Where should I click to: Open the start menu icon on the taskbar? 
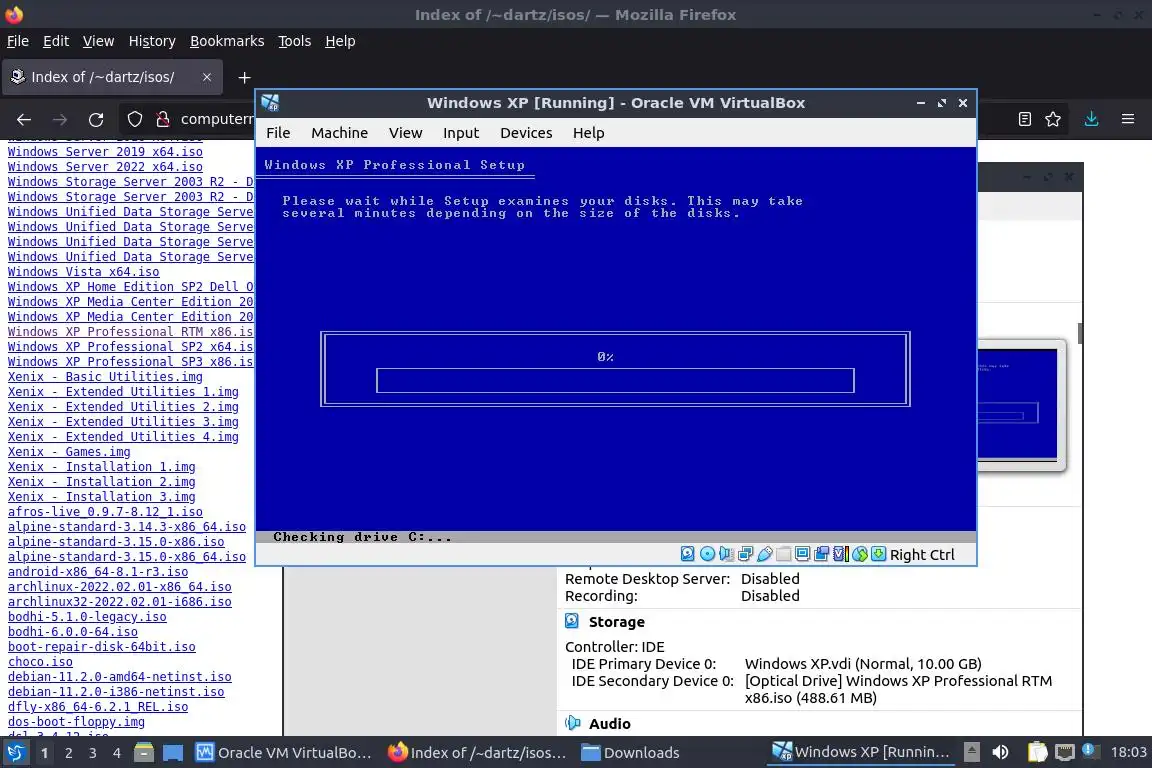(x=15, y=753)
